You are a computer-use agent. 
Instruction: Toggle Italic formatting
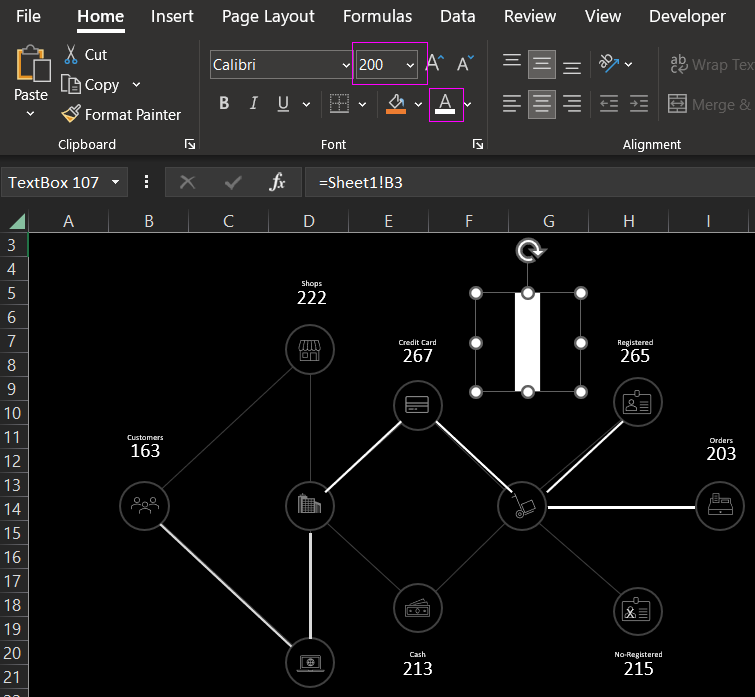(253, 104)
